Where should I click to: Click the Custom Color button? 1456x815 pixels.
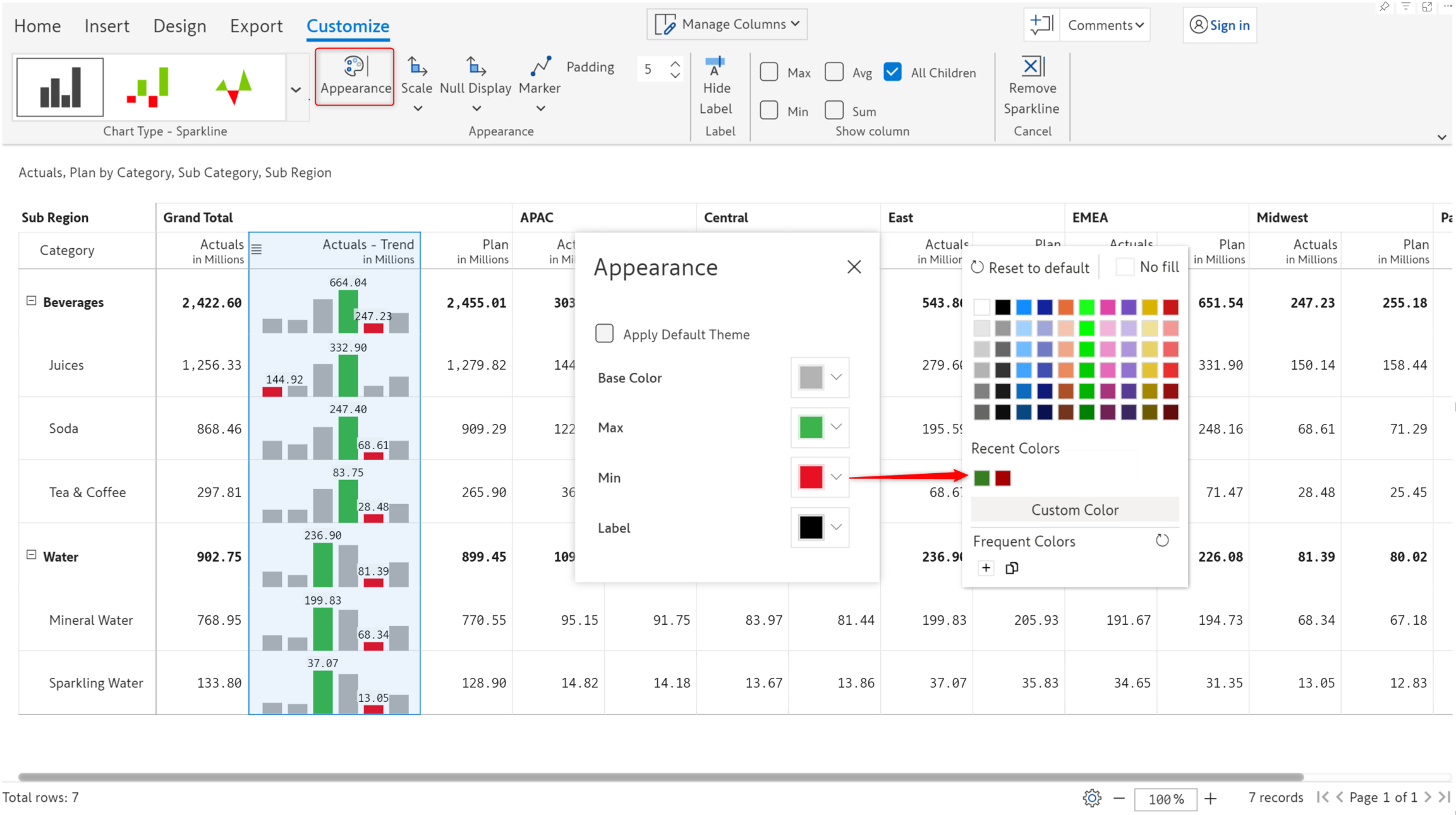(x=1074, y=509)
